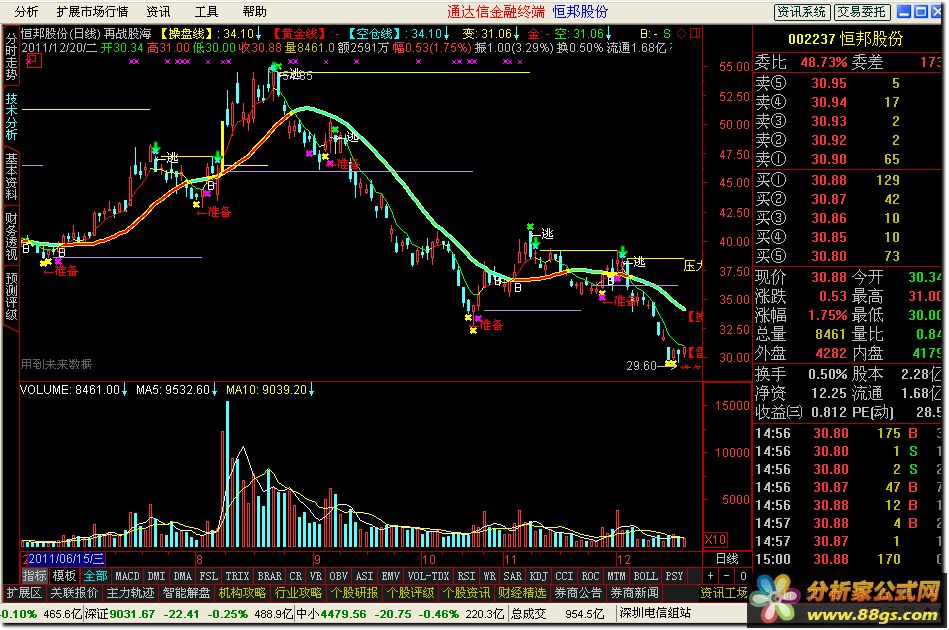Select the CCI indicator

click(565, 576)
